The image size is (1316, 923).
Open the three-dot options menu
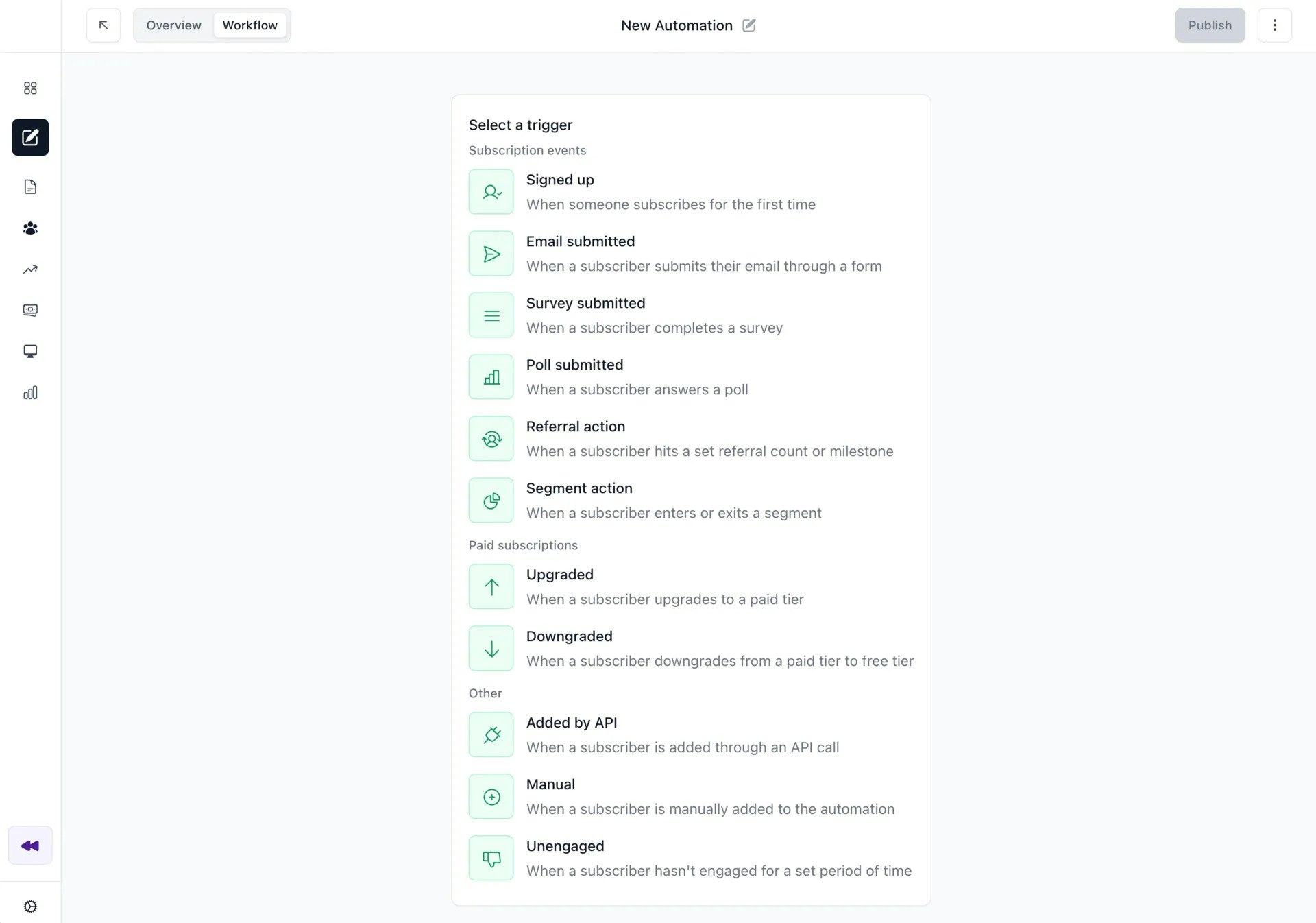coord(1275,25)
